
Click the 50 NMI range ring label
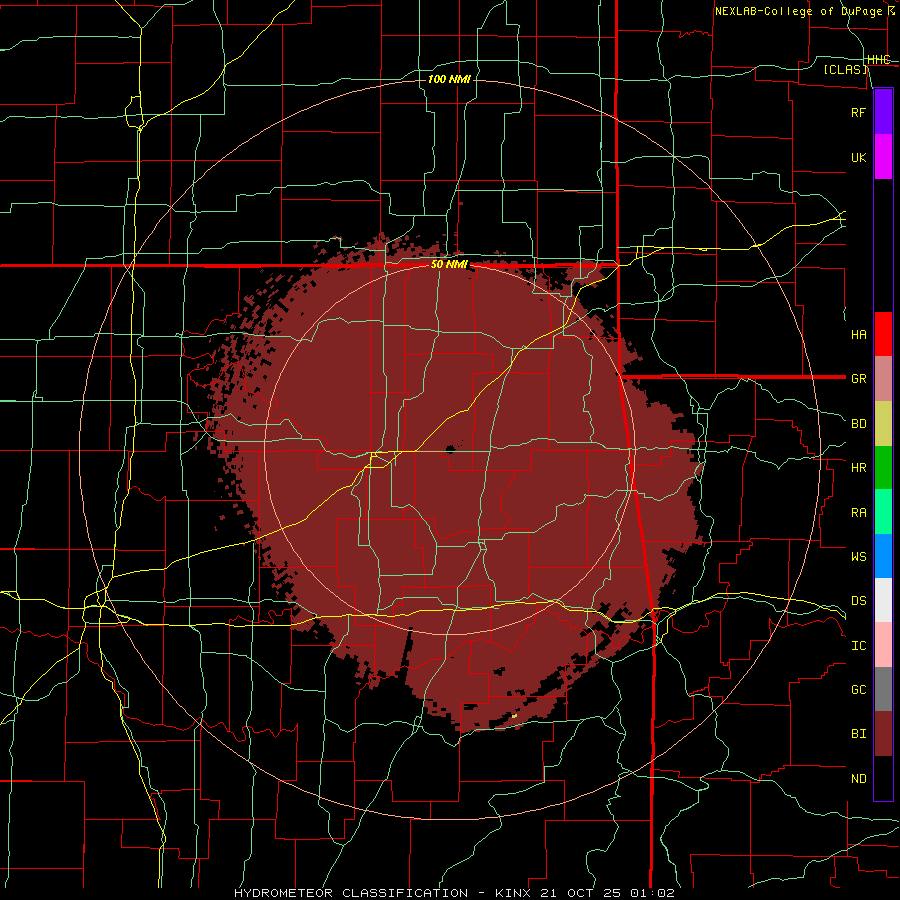(x=449, y=265)
